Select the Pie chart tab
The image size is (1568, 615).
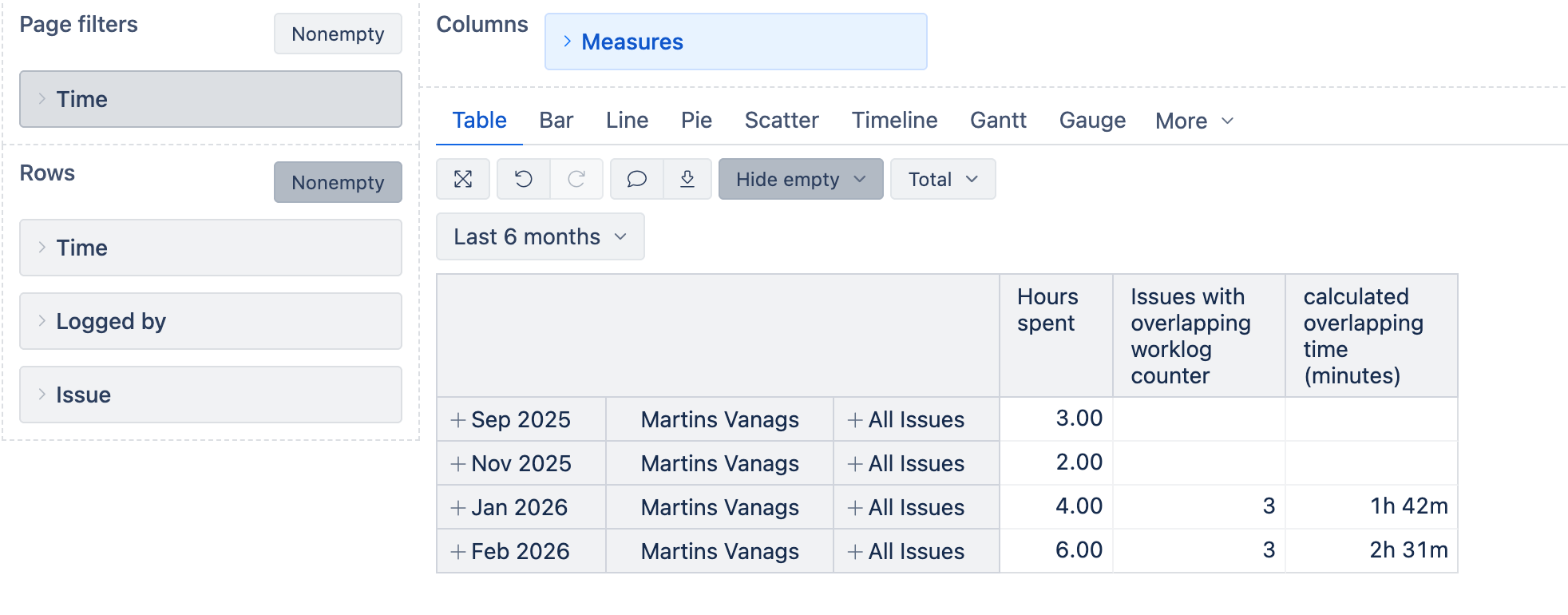(696, 121)
